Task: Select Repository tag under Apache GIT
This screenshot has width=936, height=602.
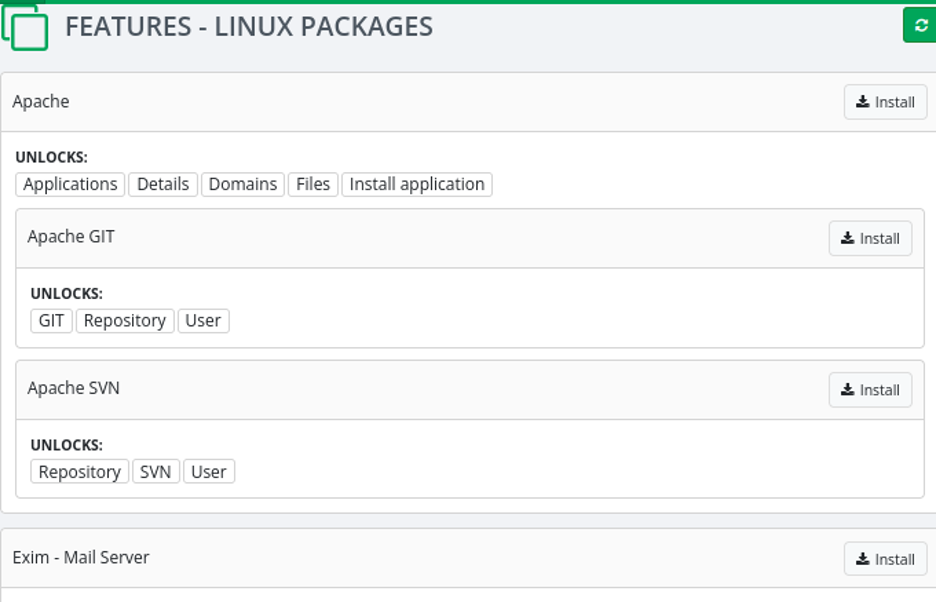Action: pos(125,321)
